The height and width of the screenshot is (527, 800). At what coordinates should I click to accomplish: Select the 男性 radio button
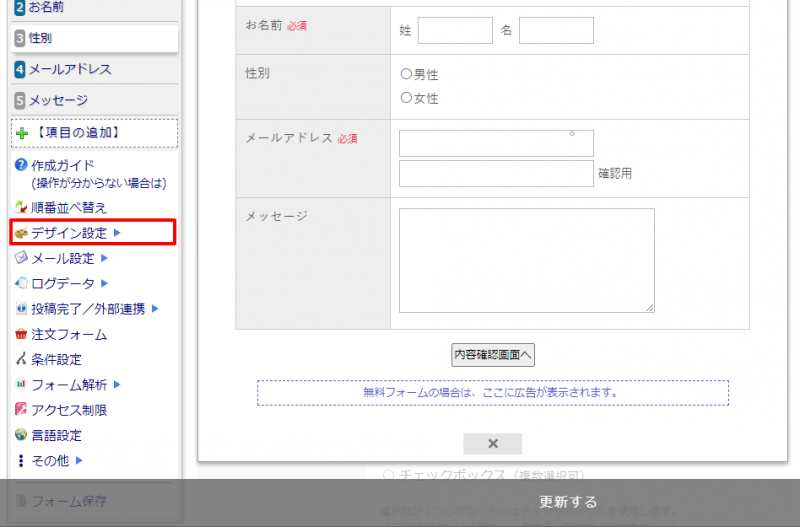point(406,74)
